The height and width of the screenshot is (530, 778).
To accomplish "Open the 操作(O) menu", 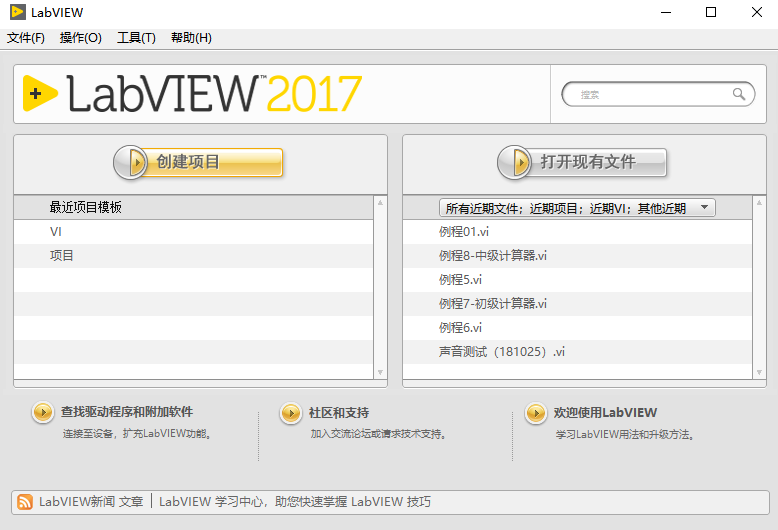I will point(80,38).
